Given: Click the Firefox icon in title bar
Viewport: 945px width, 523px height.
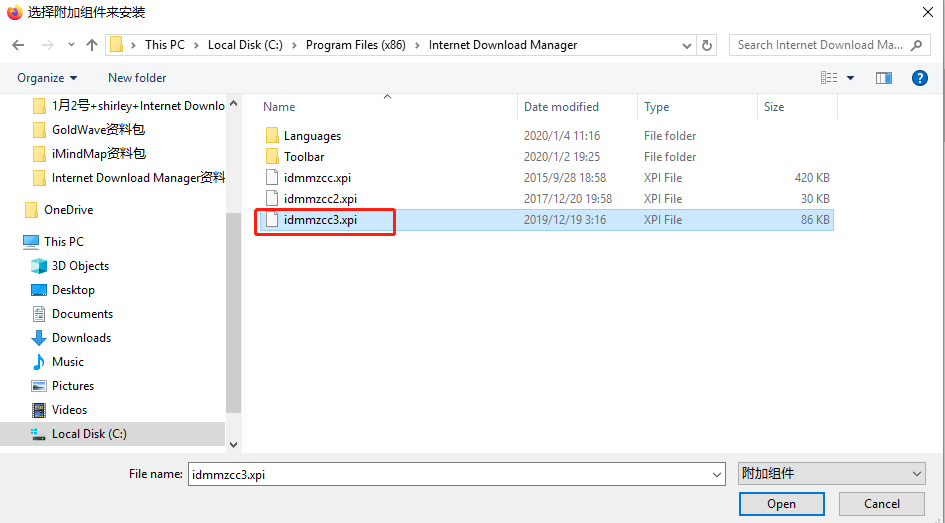Looking at the screenshot, I should point(14,12).
